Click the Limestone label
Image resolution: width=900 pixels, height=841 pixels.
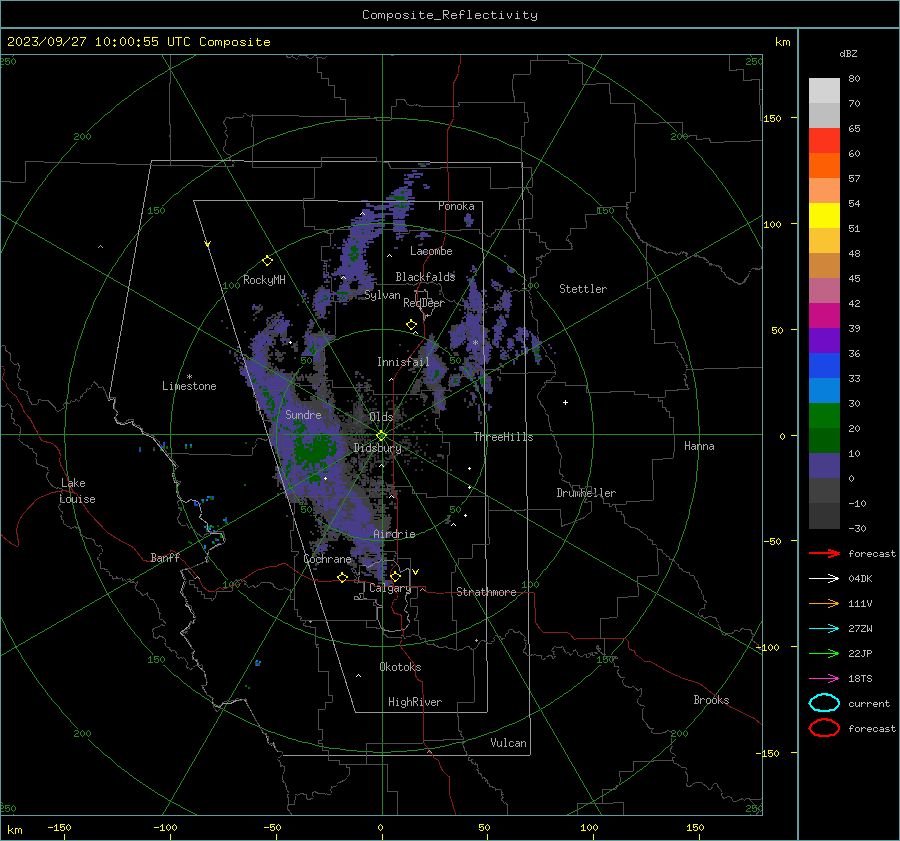click(189, 386)
